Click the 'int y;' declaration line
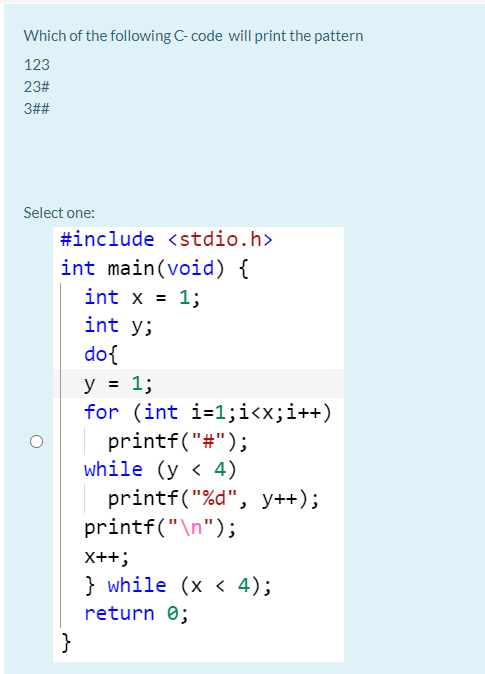The width and height of the screenshot is (485, 674). (118, 325)
